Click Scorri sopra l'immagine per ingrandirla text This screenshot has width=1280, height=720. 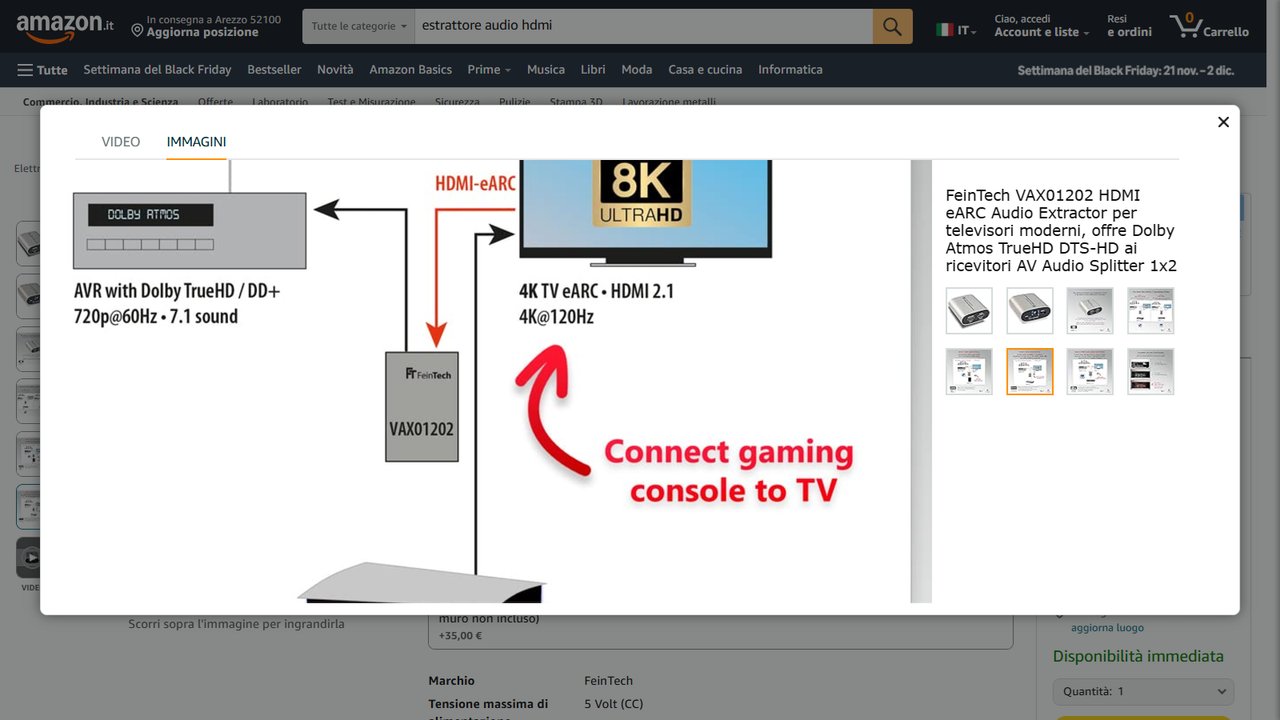pos(236,624)
